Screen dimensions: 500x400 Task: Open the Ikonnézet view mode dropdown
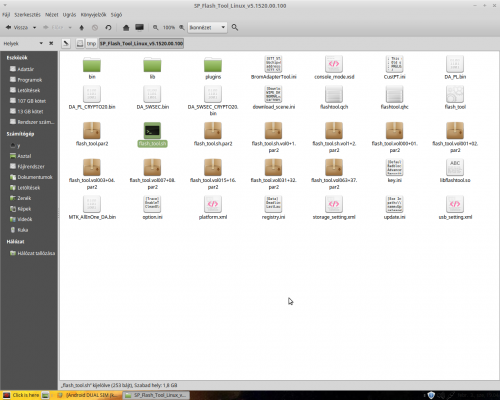pyautogui.click(x=207, y=27)
